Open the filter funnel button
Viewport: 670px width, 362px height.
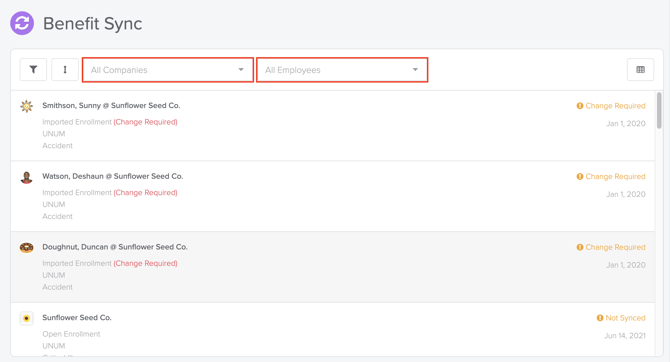pos(33,70)
